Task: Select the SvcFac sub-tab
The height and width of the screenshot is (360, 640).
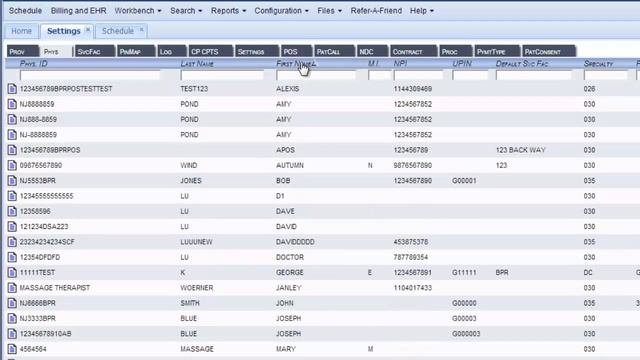Action: coord(95,51)
